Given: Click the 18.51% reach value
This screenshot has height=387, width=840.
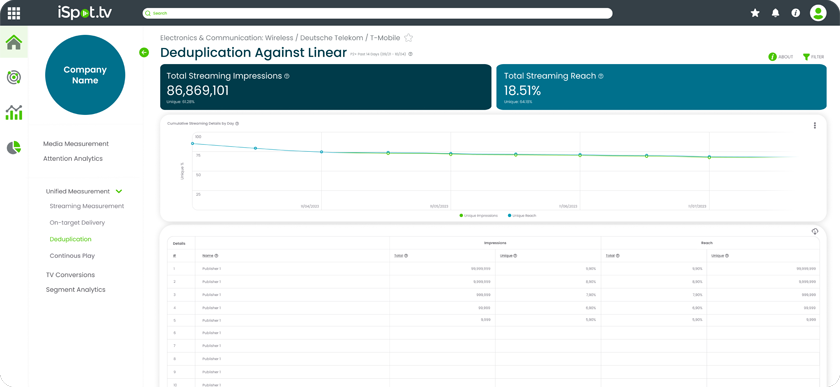Looking at the screenshot, I should (522, 91).
